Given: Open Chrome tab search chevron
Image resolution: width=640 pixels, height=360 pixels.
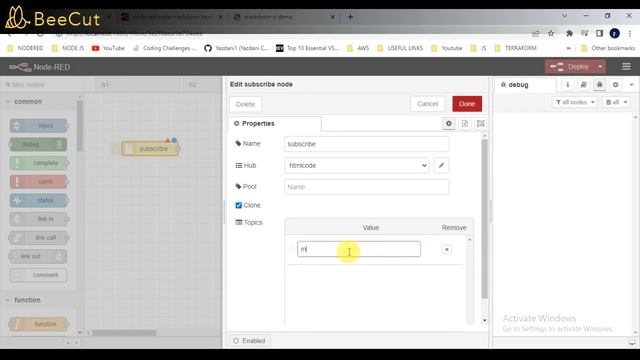Looking at the screenshot, I should click(x=564, y=16).
